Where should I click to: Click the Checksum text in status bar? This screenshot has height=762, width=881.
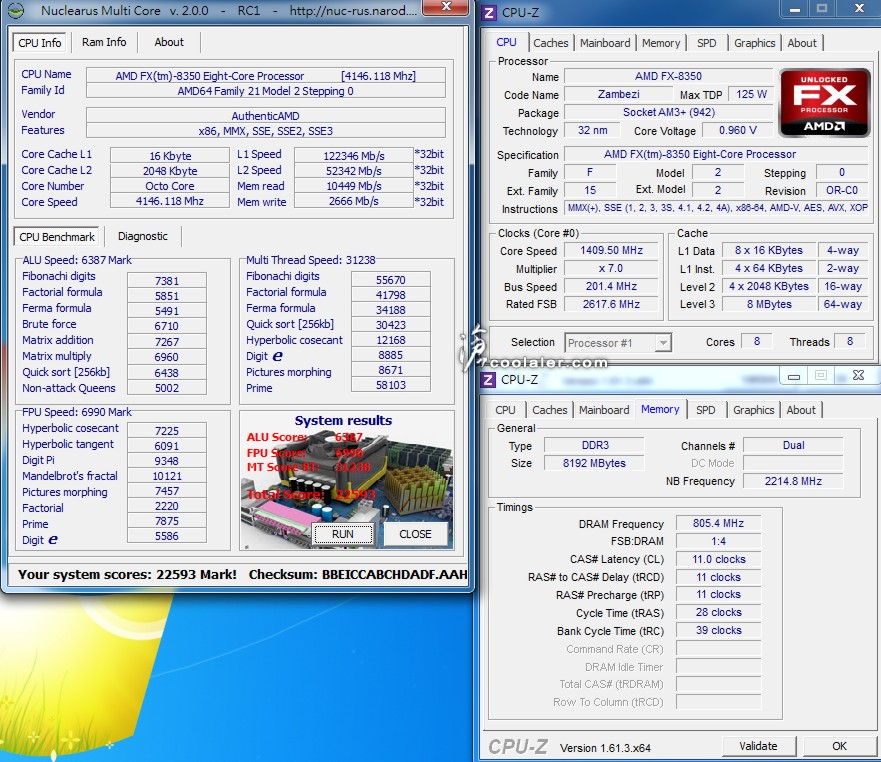point(358,574)
